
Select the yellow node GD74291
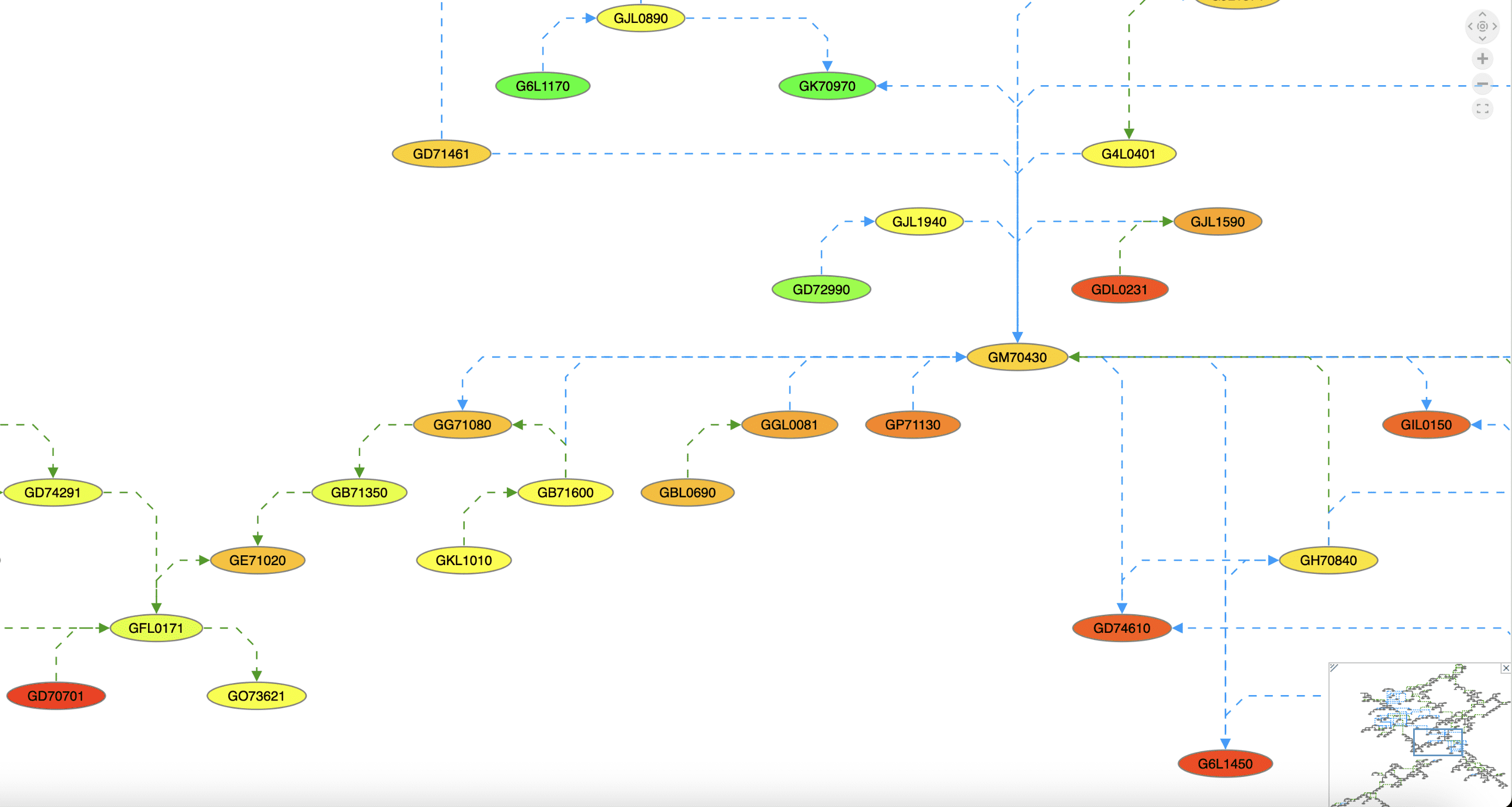point(53,492)
